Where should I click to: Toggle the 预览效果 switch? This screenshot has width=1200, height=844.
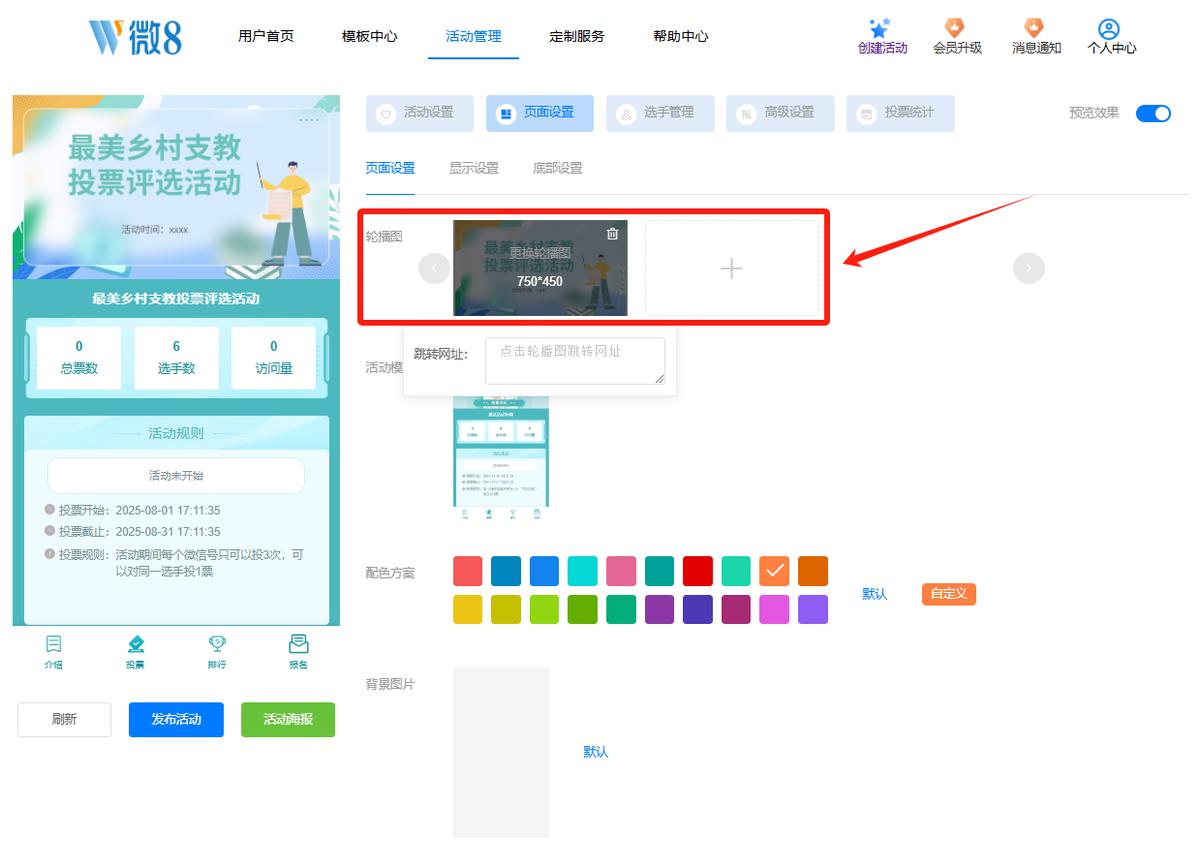[x=1153, y=113]
